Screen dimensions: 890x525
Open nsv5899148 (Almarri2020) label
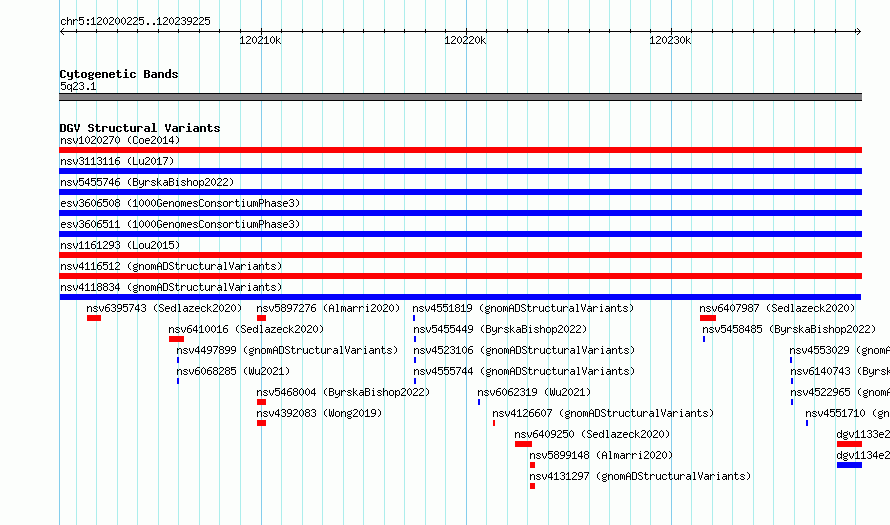601,455
